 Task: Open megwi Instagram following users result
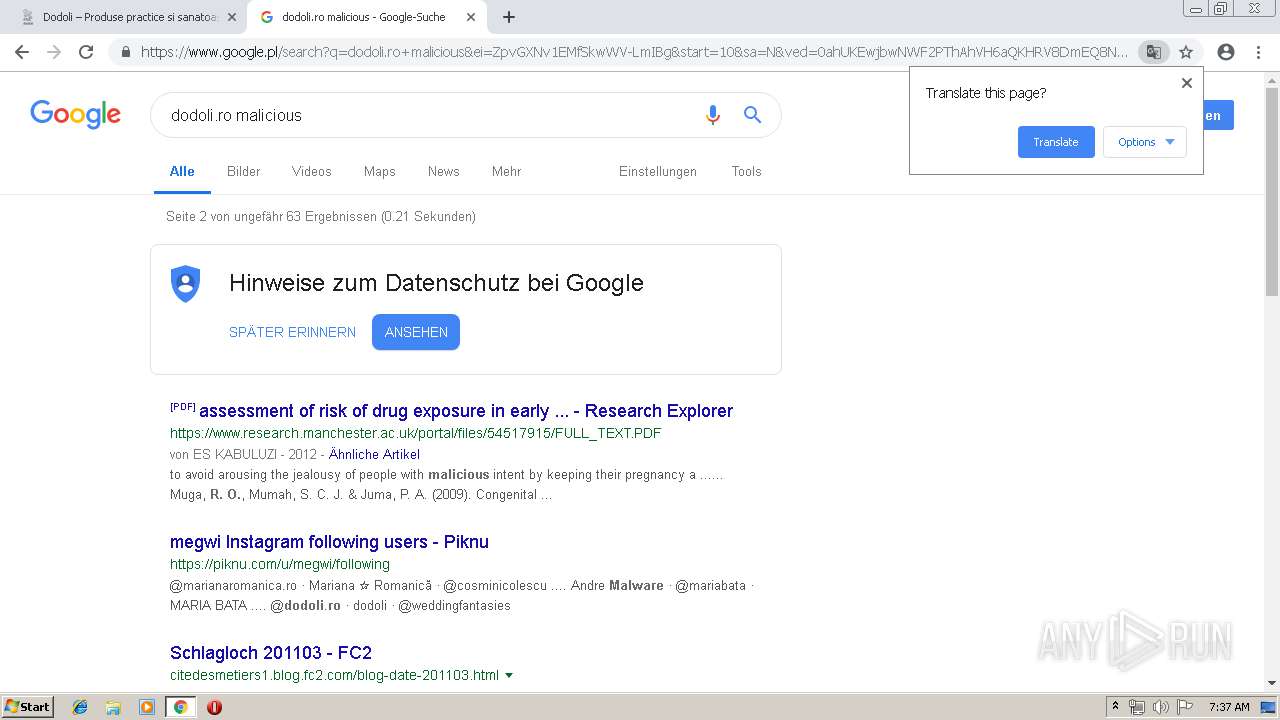(329, 542)
